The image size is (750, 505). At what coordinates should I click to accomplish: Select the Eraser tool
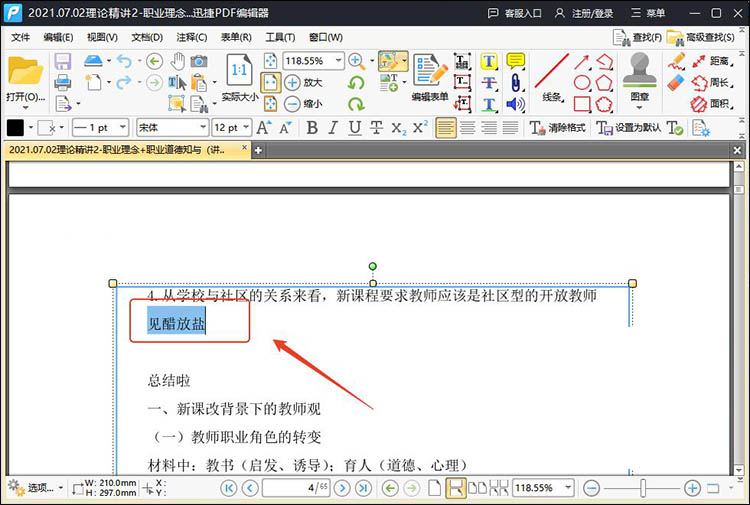coord(676,83)
